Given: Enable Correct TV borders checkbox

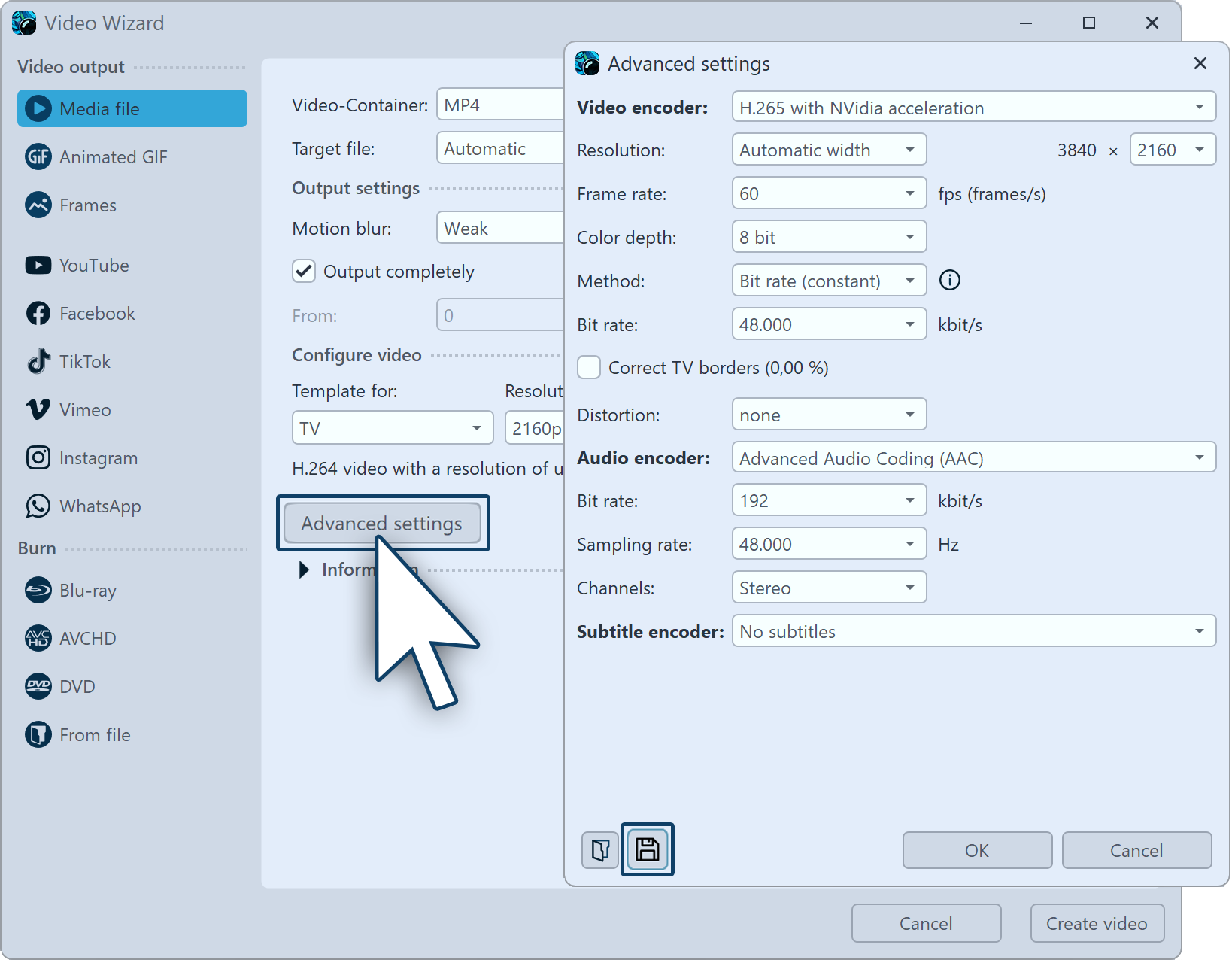Looking at the screenshot, I should click(589, 368).
